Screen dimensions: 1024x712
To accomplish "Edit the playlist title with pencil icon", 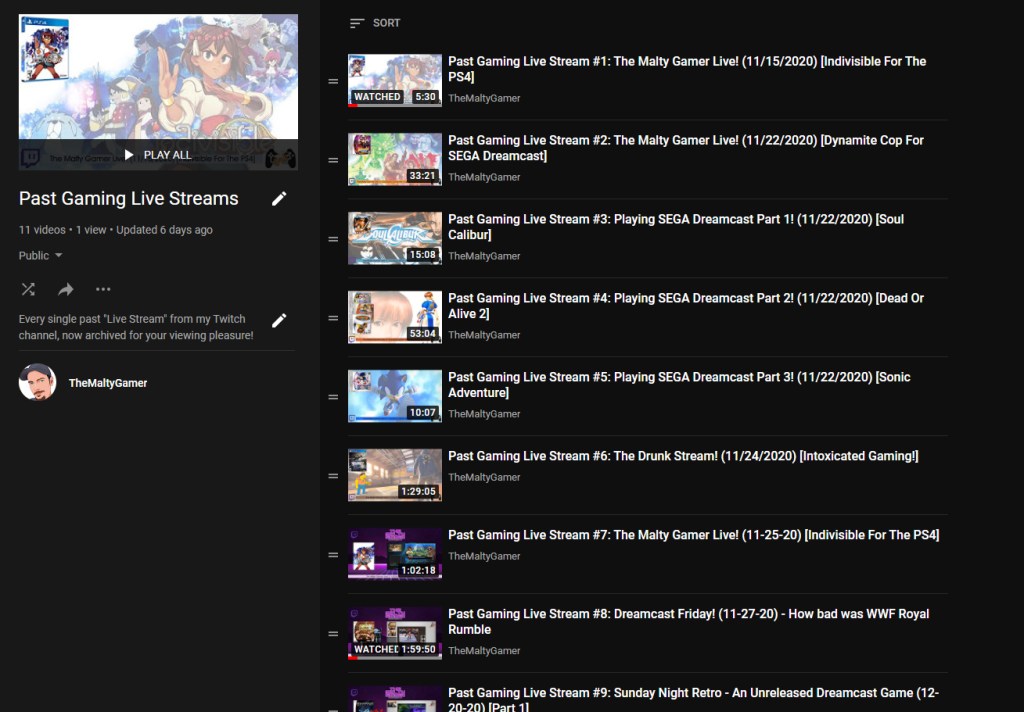I will [x=279, y=199].
